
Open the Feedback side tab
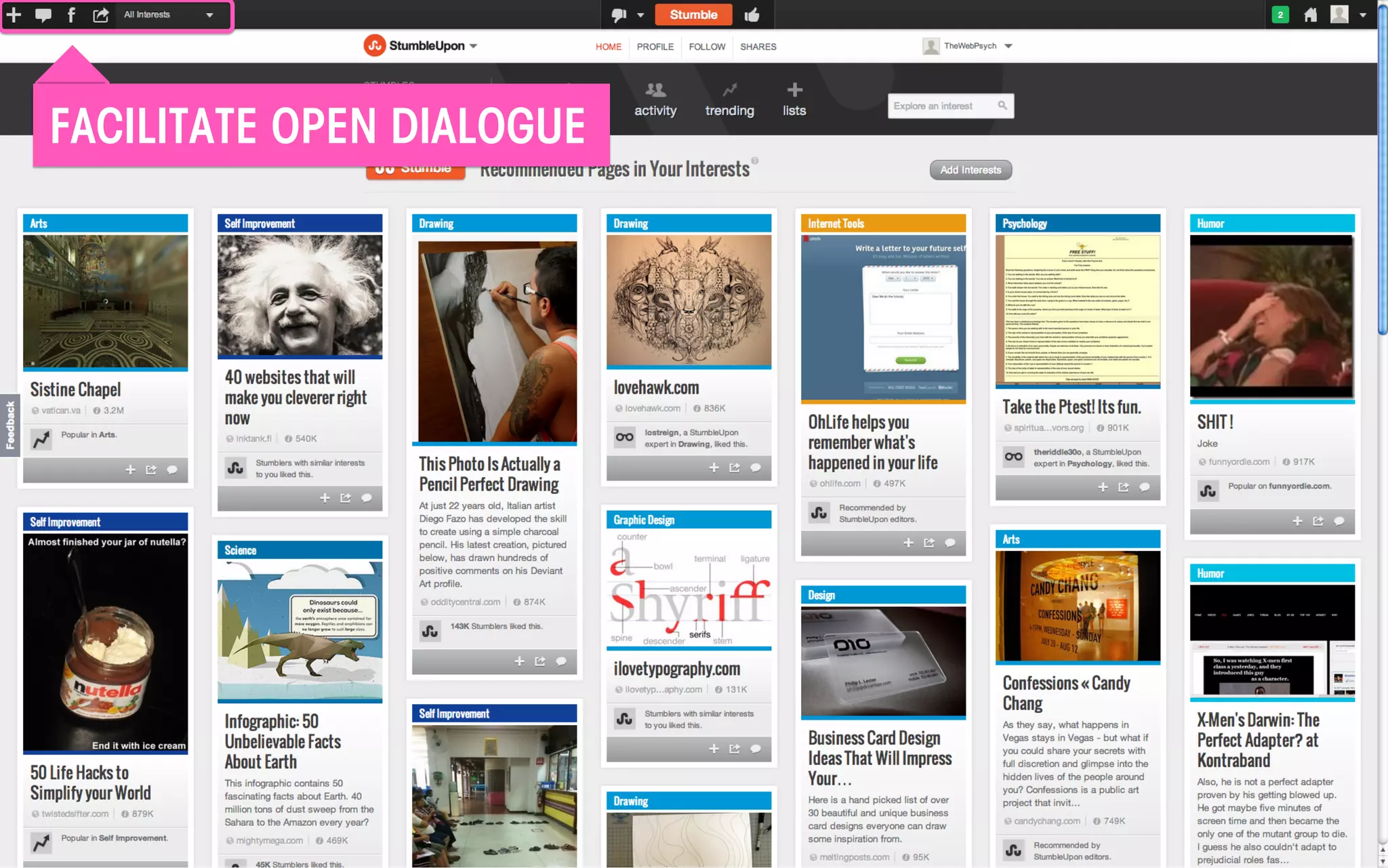pyautogui.click(x=9, y=425)
